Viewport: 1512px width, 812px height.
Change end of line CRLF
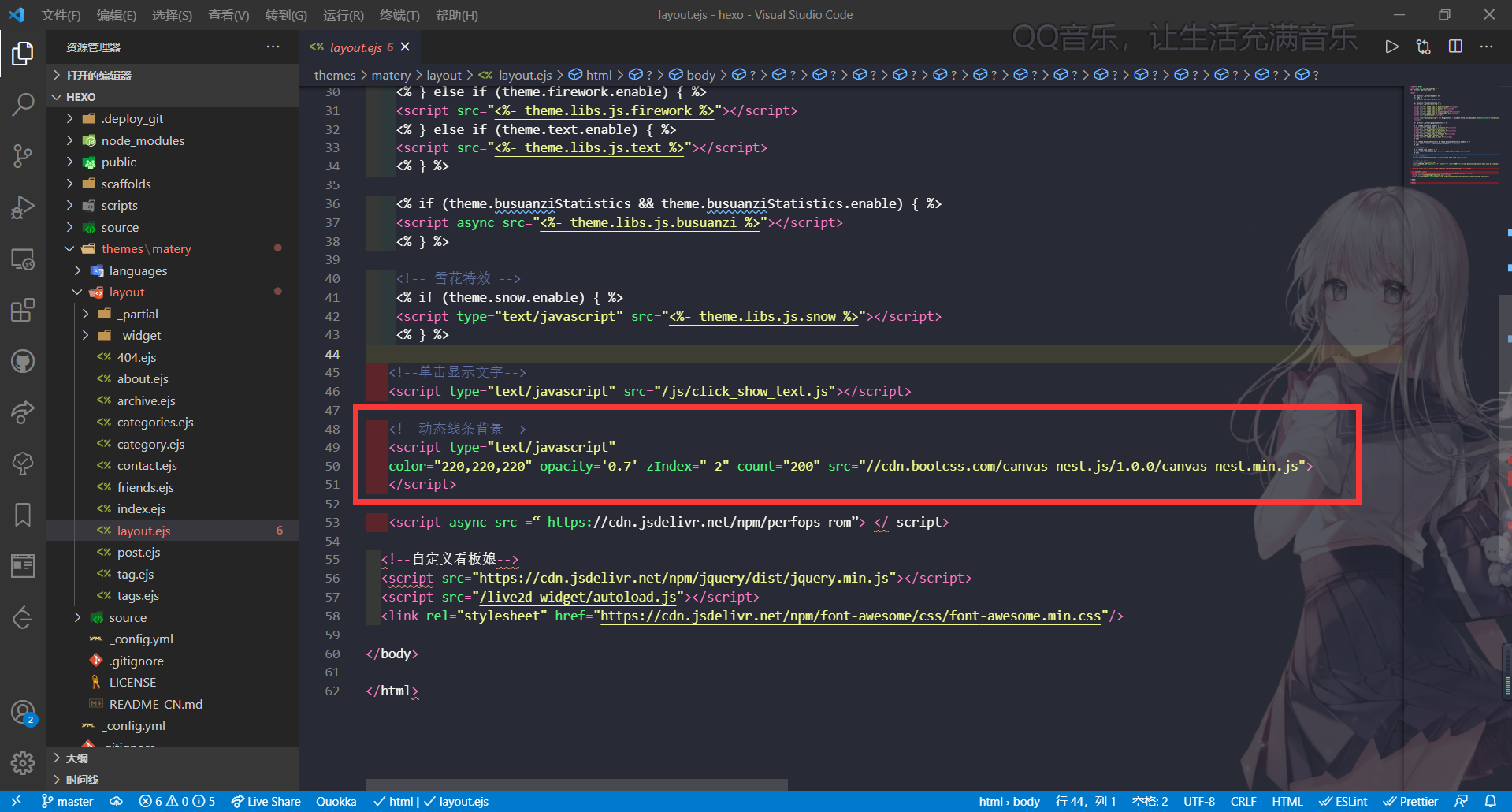1243,801
